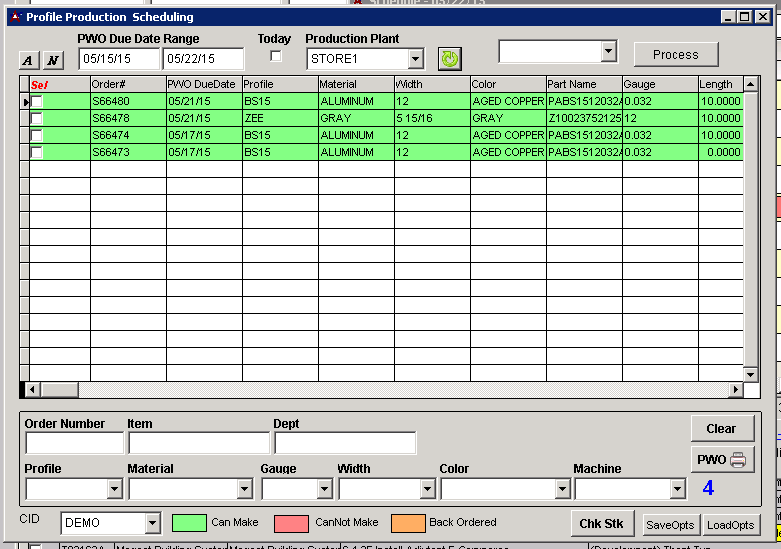This screenshot has width=781, height=549.
Task: Click the 'A' select-all icon button
Action: 29,60
